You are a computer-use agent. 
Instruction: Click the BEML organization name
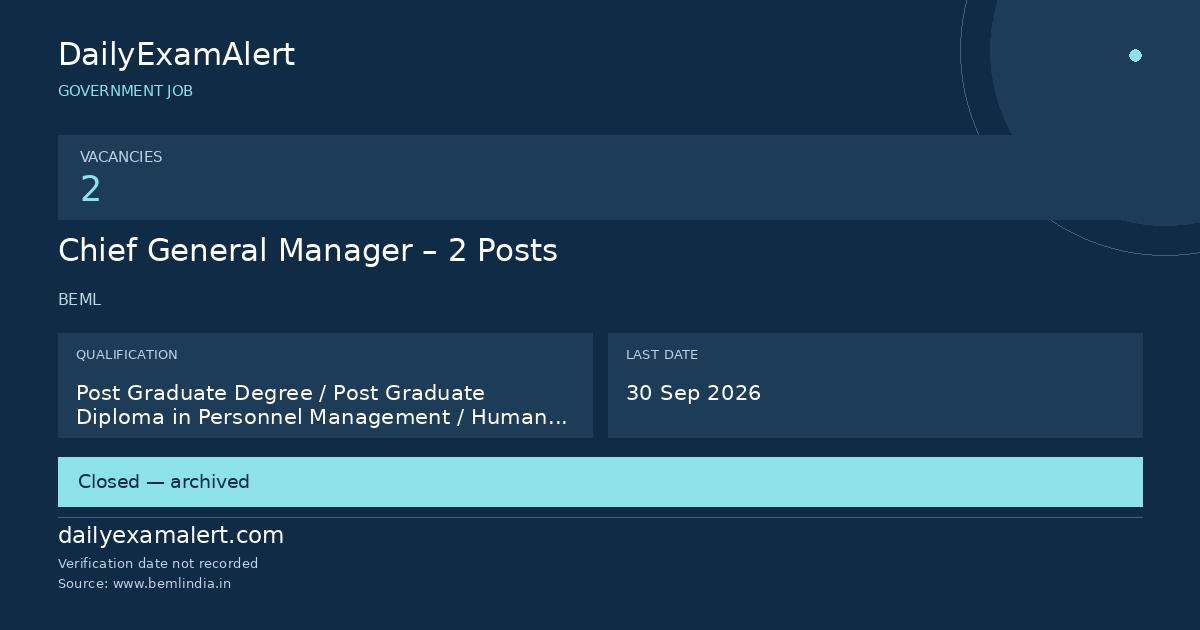79,300
